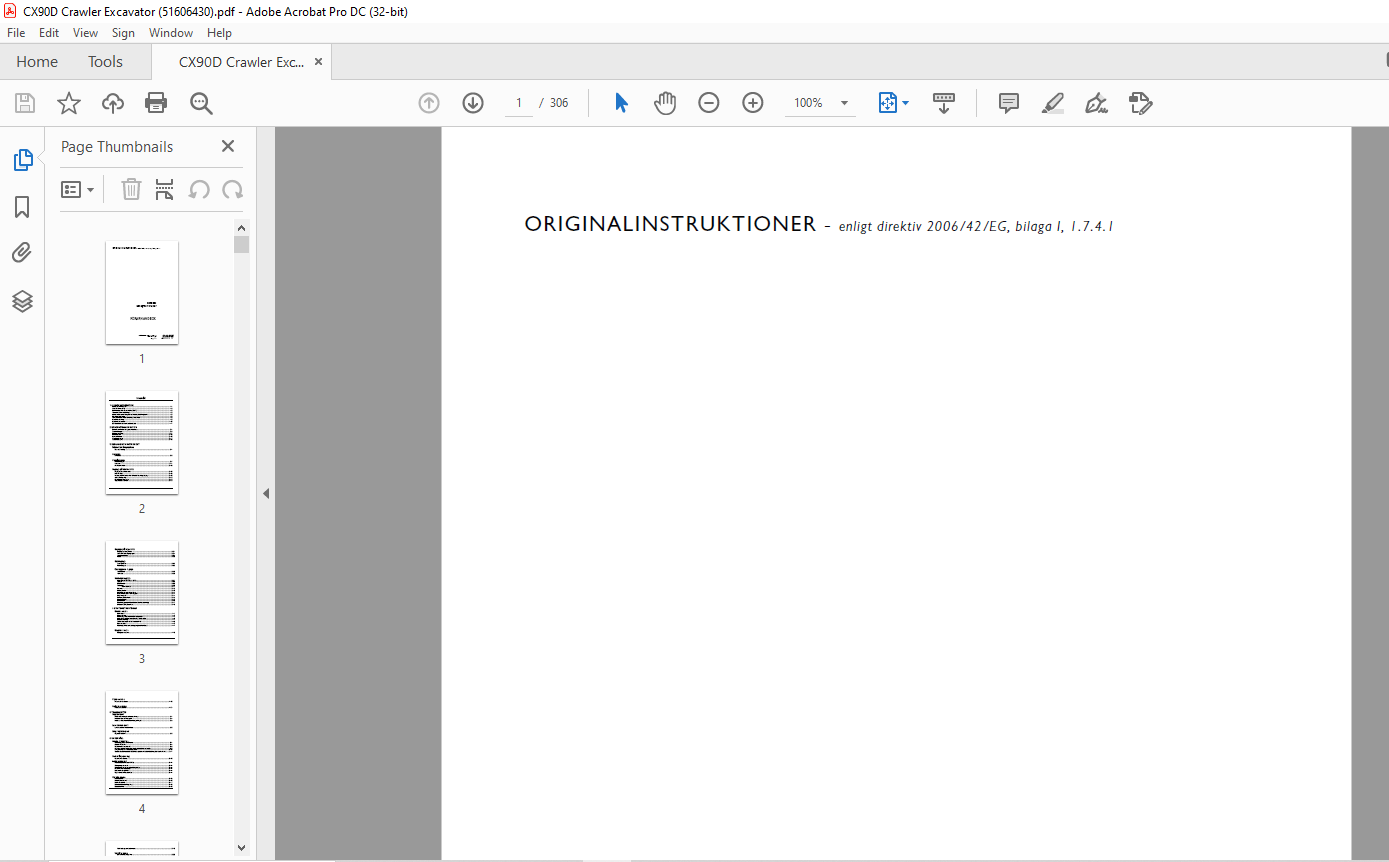Click the Save file icon
Viewport: 1389px width, 862px height.
pyautogui.click(x=25, y=103)
